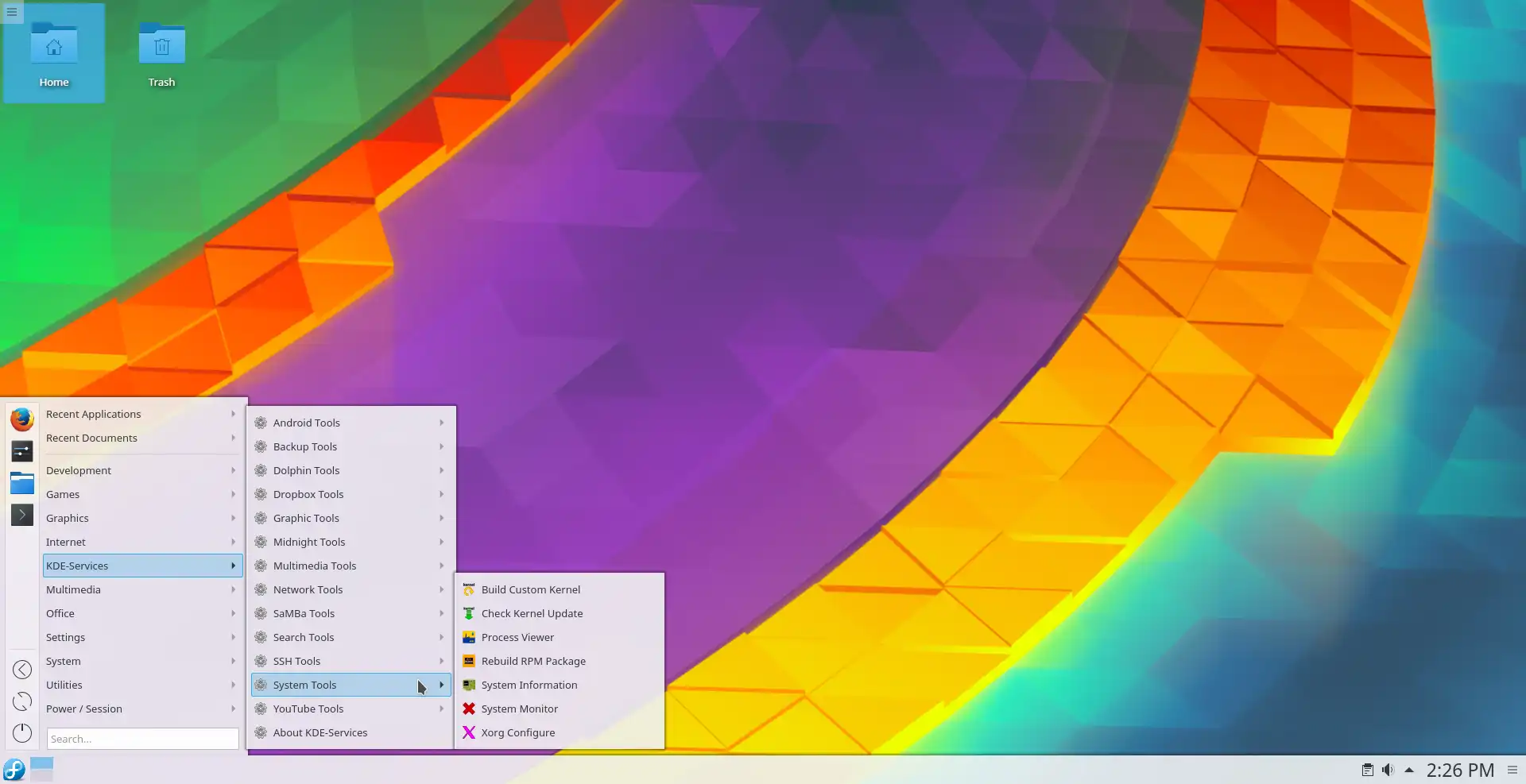This screenshot has width=1526, height=784.
Task: Click the gear icon beside Android Tools
Action: point(261,423)
